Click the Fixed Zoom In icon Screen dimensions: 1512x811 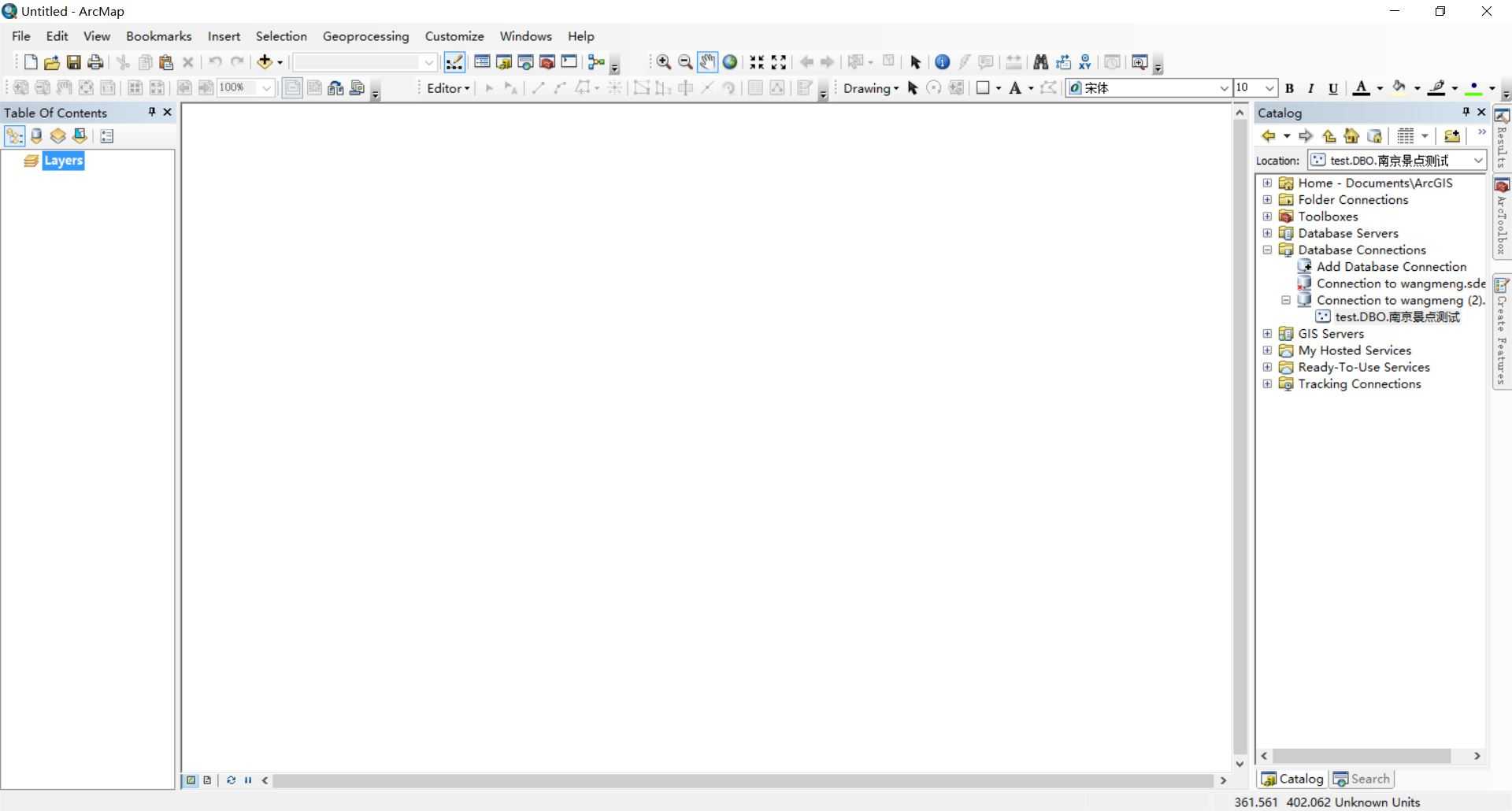point(757,62)
